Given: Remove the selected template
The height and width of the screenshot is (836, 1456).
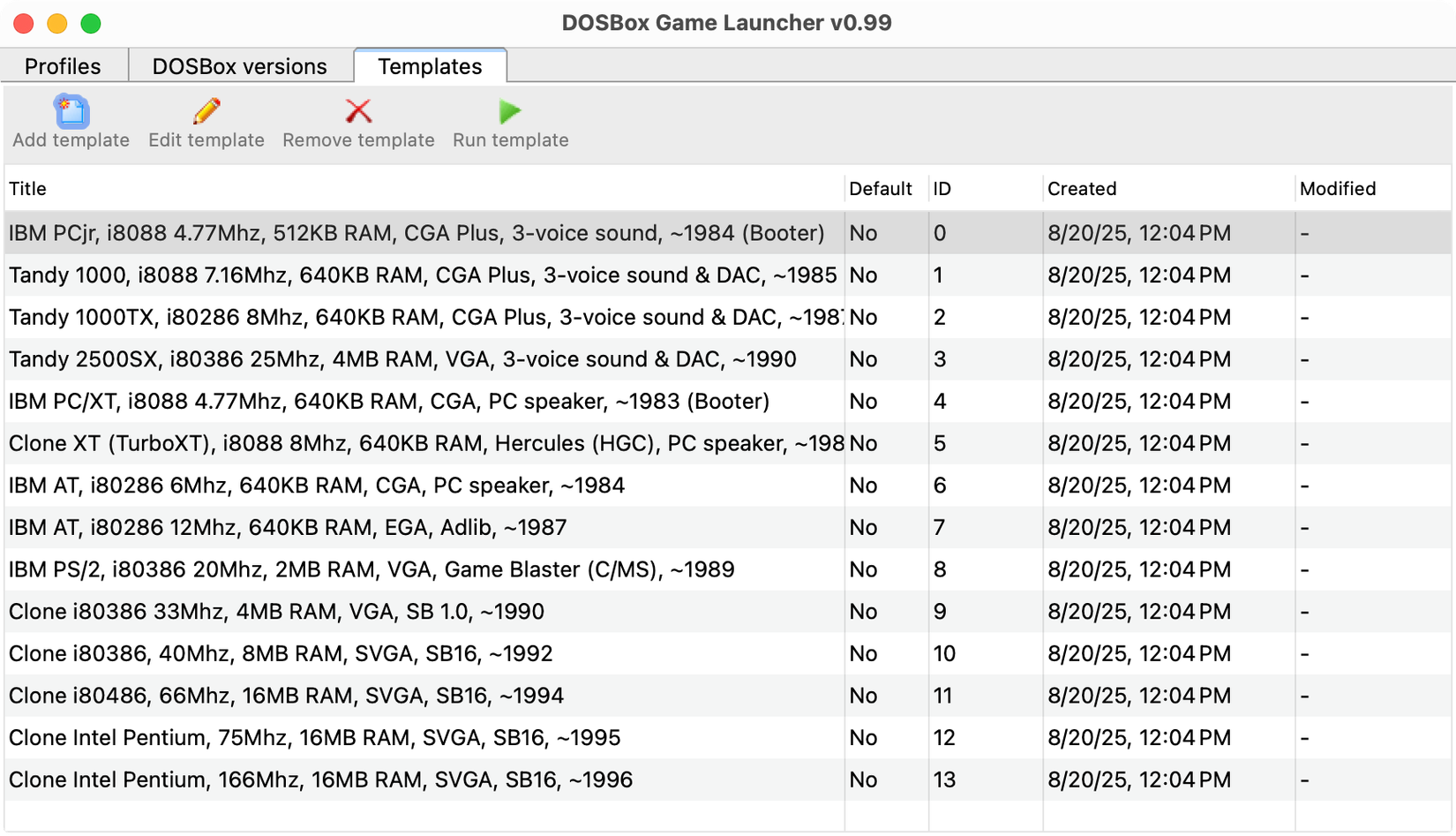Looking at the screenshot, I should point(357,122).
